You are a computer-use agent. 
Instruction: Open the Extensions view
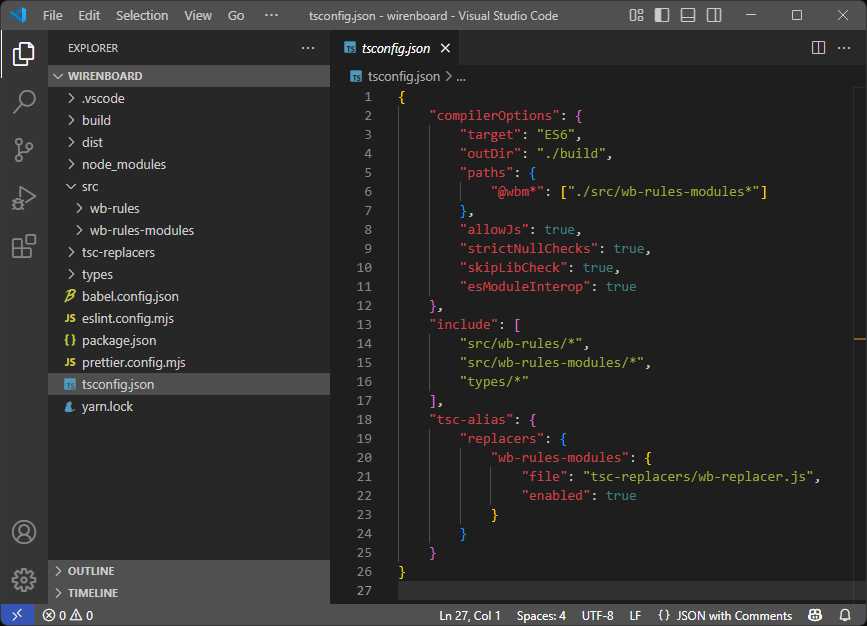click(24, 242)
